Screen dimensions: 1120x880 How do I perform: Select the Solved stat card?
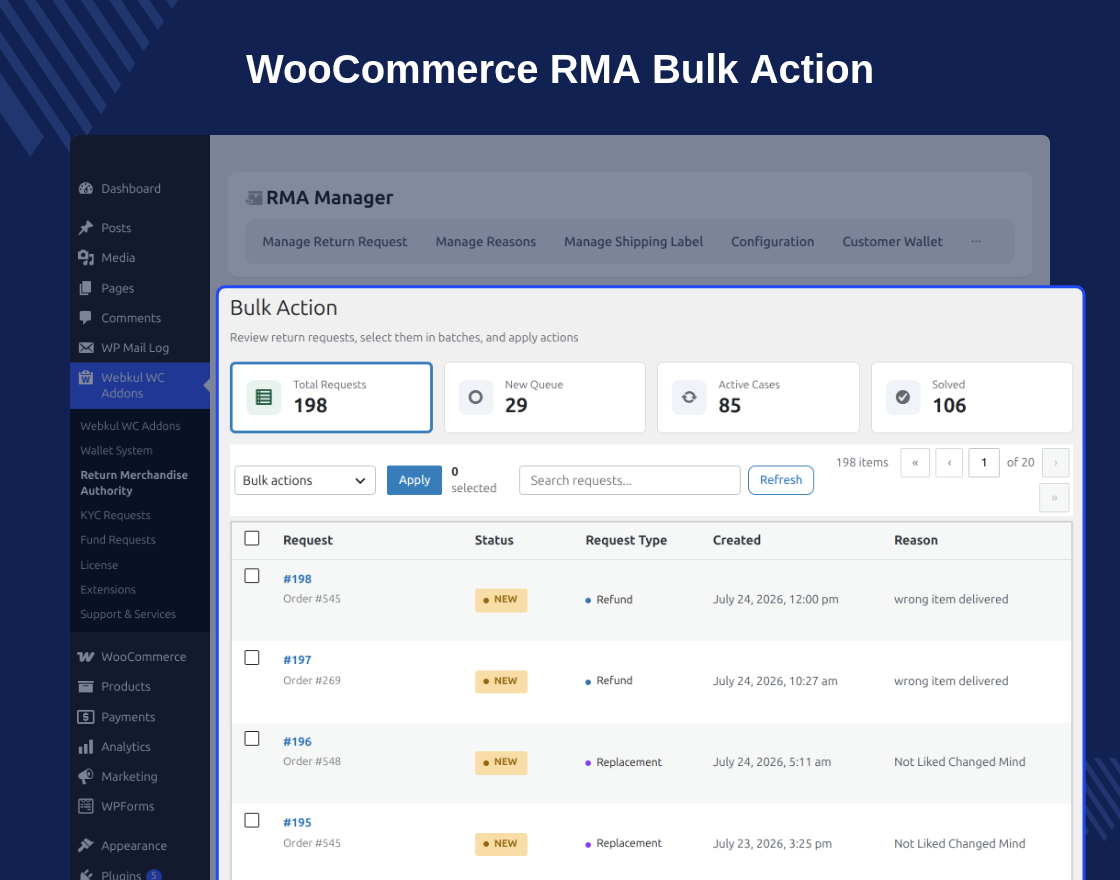[x=971, y=397]
